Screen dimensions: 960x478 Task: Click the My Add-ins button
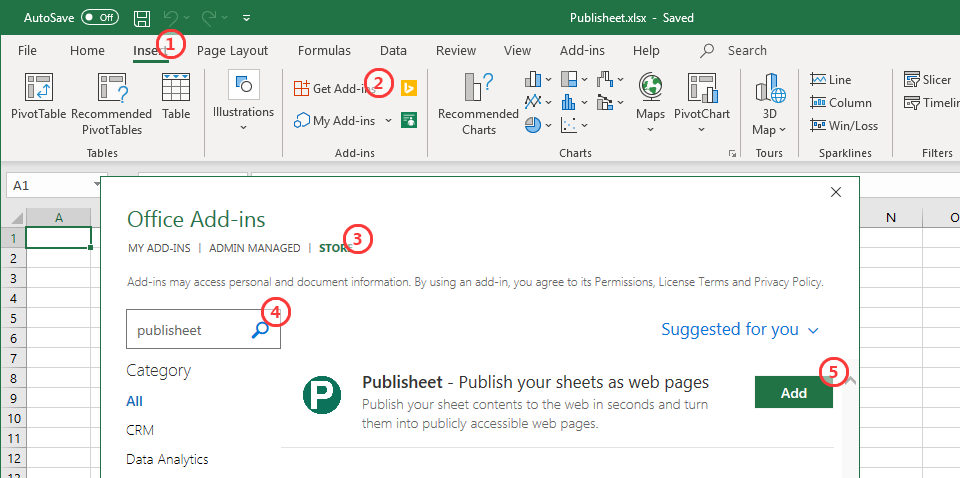(x=335, y=121)
